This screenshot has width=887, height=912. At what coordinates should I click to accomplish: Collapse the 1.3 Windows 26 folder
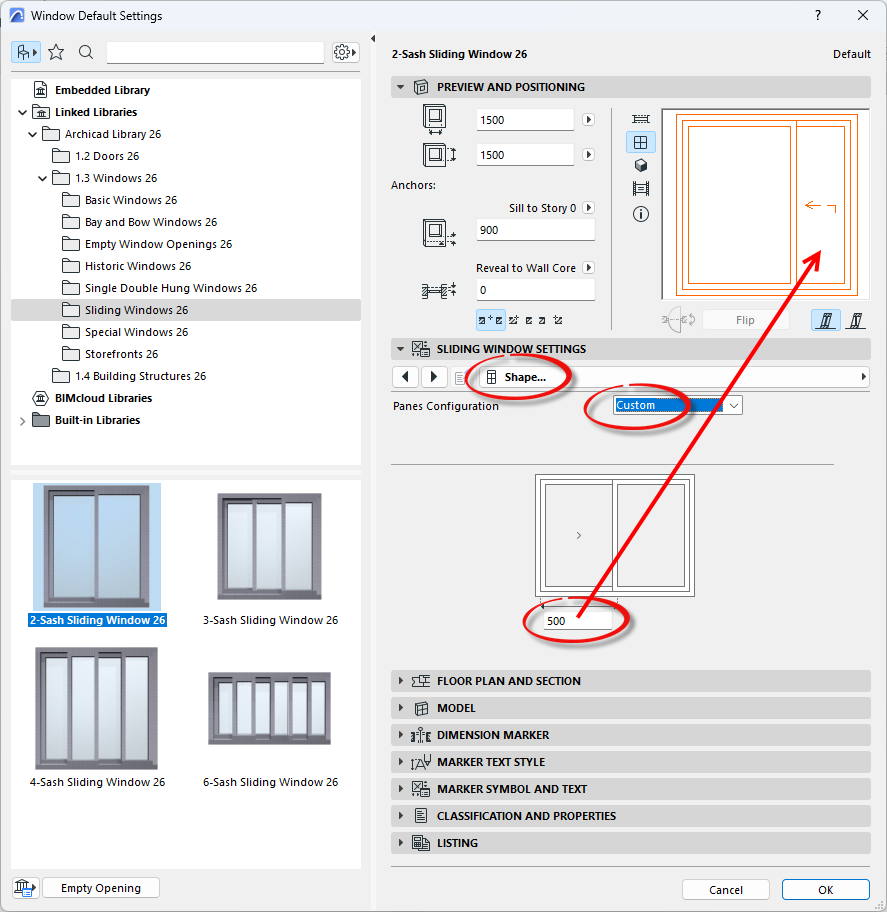42,179
